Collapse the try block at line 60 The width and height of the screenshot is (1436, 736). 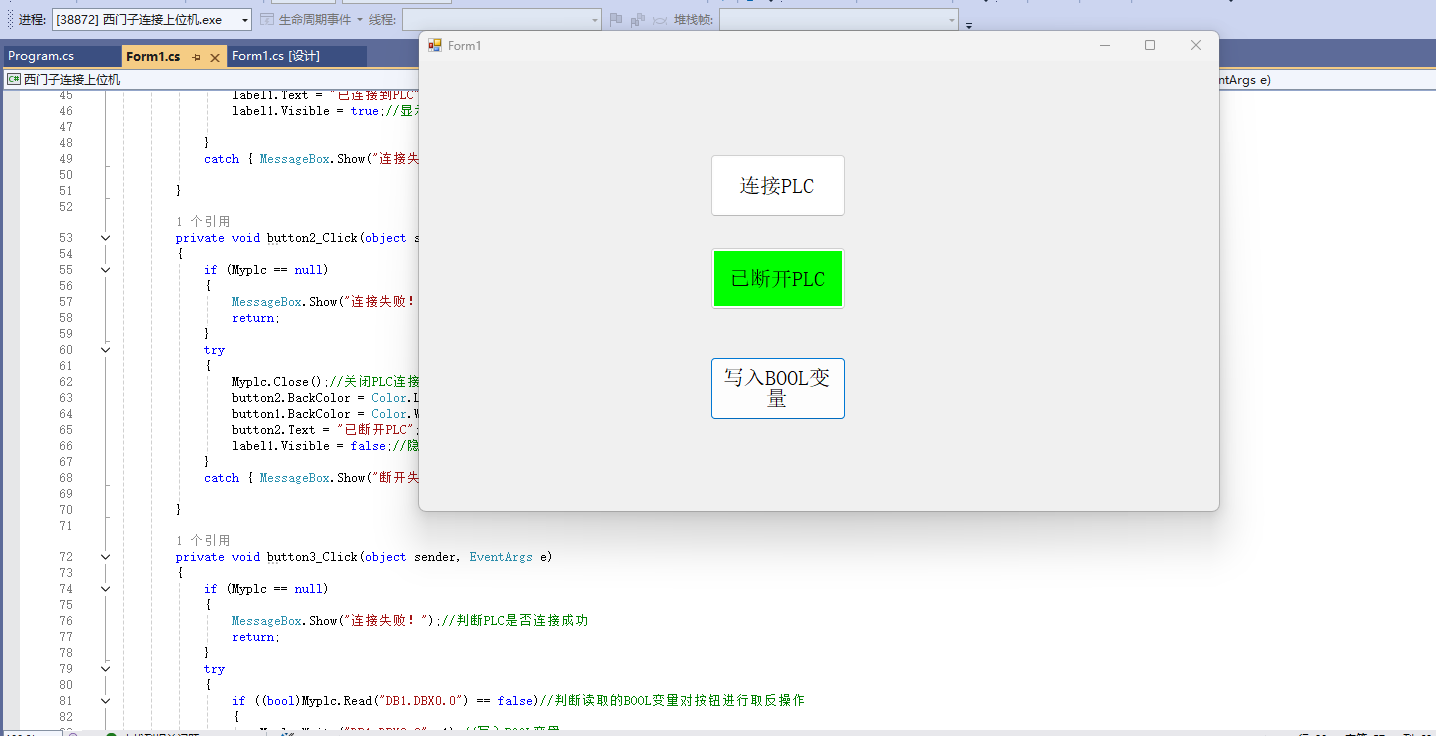coord(105,350)
